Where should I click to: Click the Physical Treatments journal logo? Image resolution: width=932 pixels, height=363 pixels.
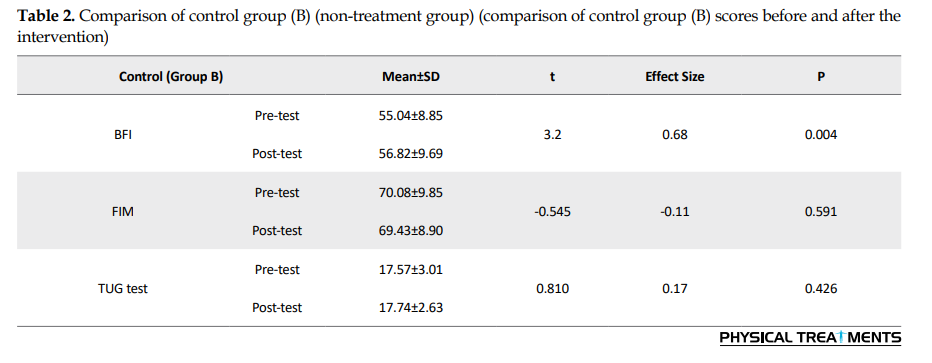point(810,338)
